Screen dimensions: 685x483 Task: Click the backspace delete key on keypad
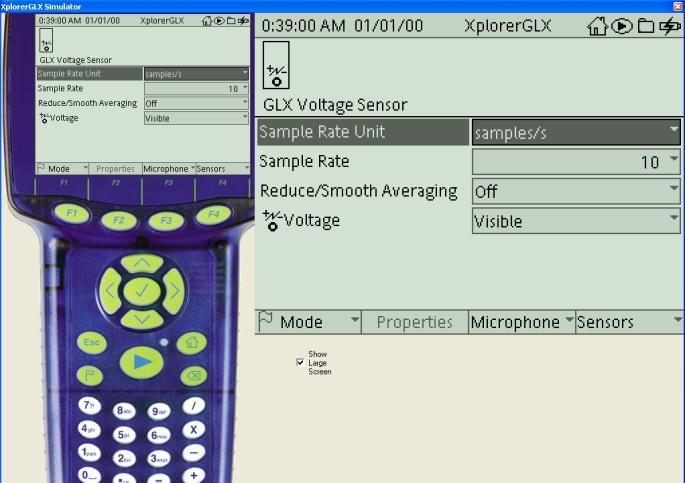(x=193, y=376)
